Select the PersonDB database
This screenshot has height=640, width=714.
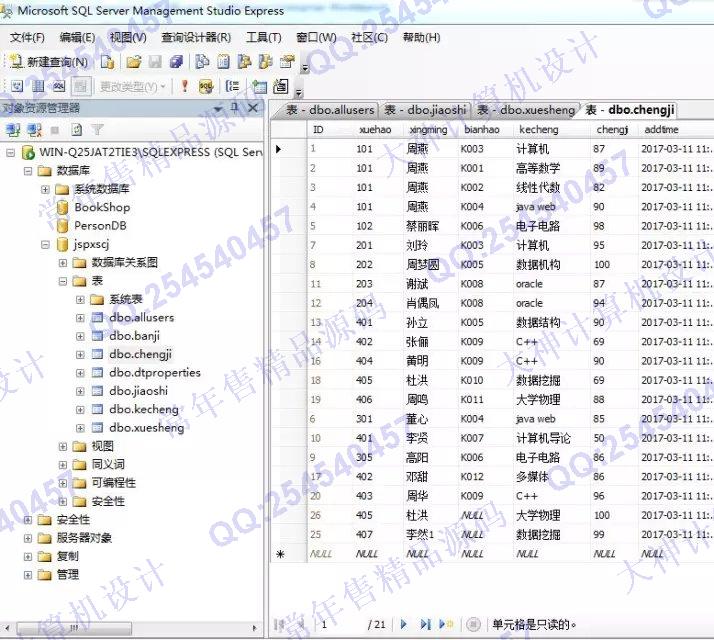click(x=100, y=226)
